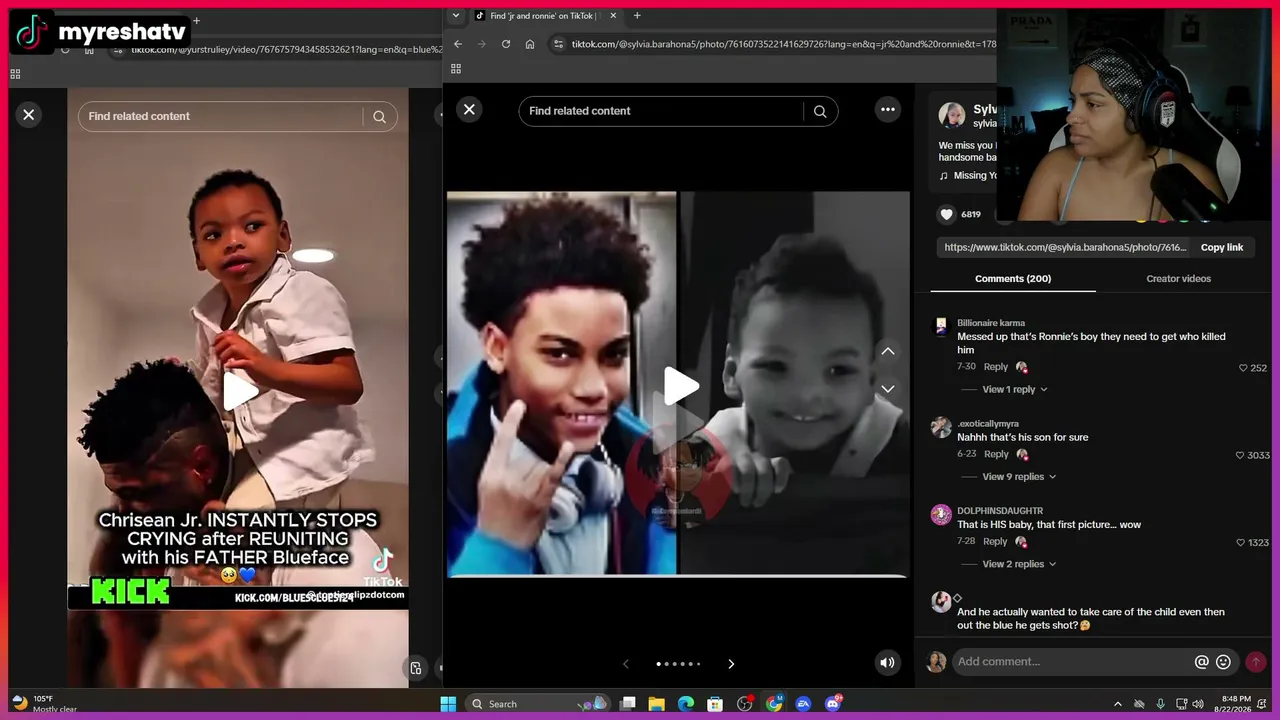Switch to Comments (200) tab
The height and width of the screenshot is (720, 1280).
tap(1013, 279)
